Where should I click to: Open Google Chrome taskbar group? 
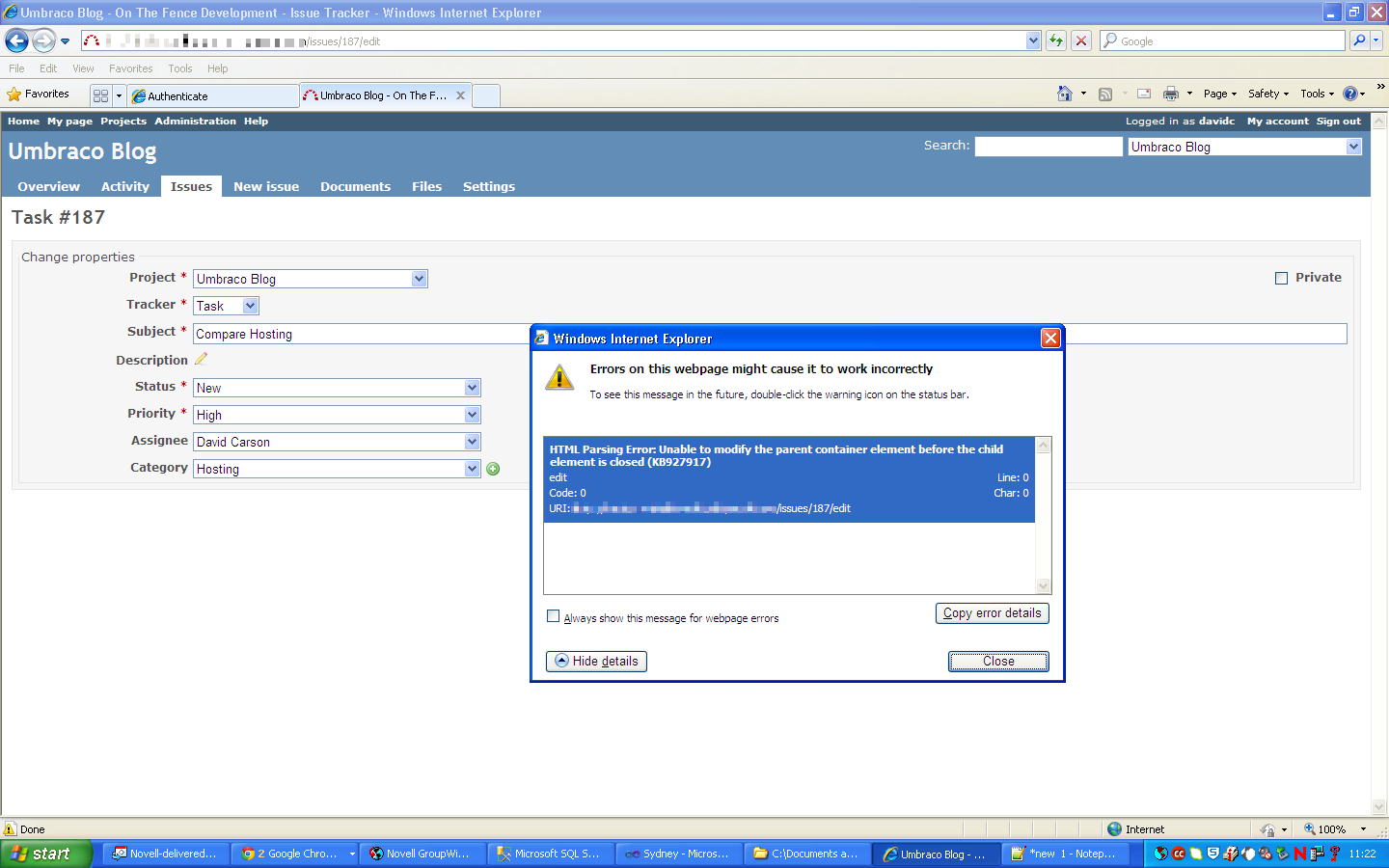(x=295, y=854)
